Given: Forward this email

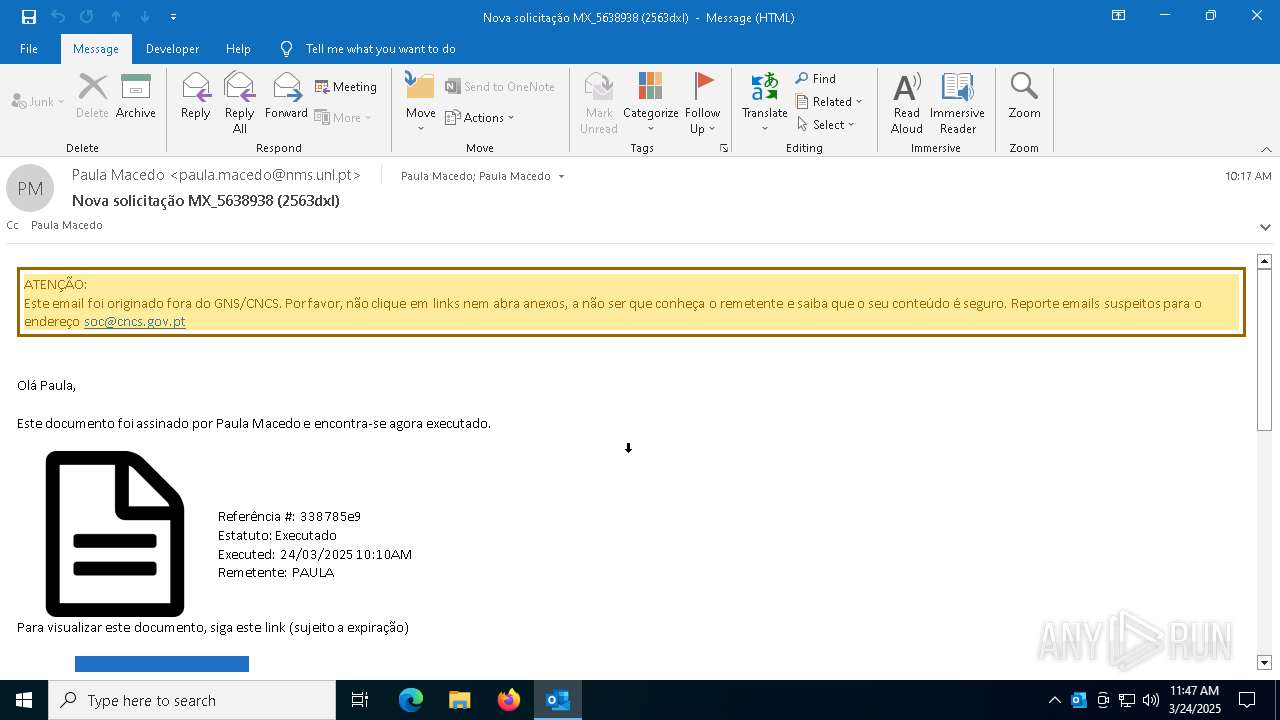Looking at the screenshot, I should point(286,96).
